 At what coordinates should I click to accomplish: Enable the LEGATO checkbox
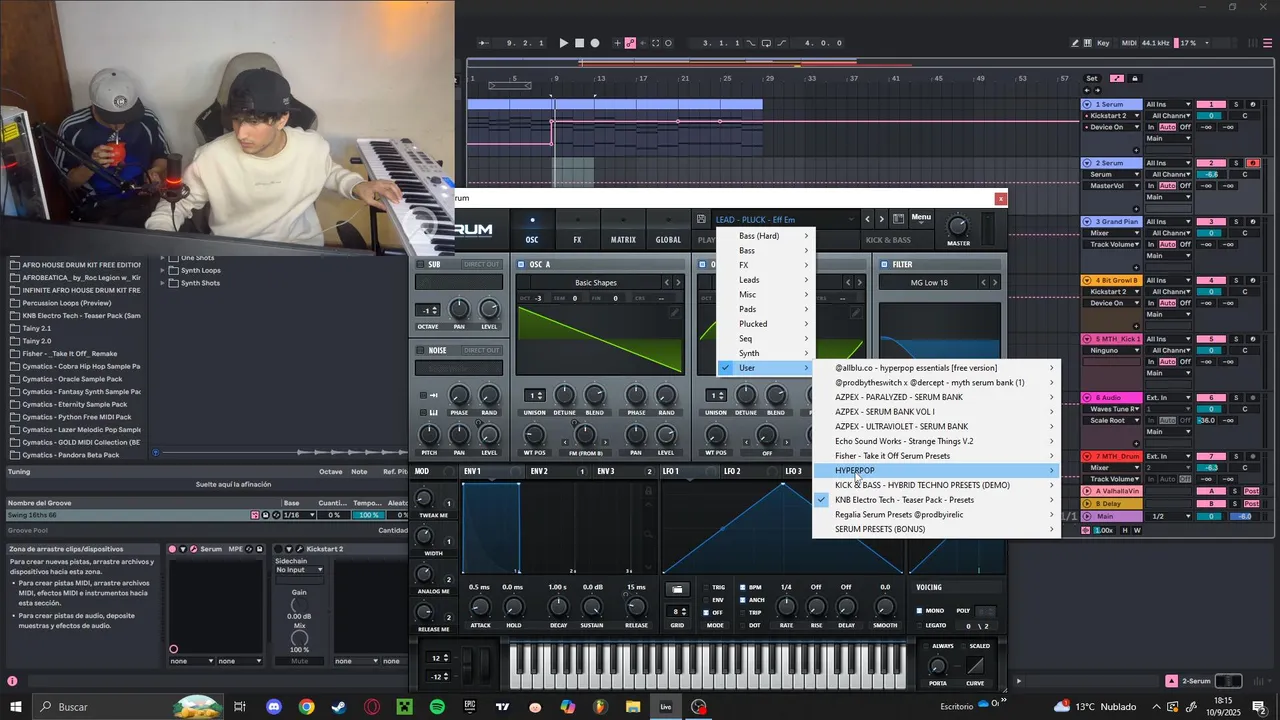tap(921, 625)
